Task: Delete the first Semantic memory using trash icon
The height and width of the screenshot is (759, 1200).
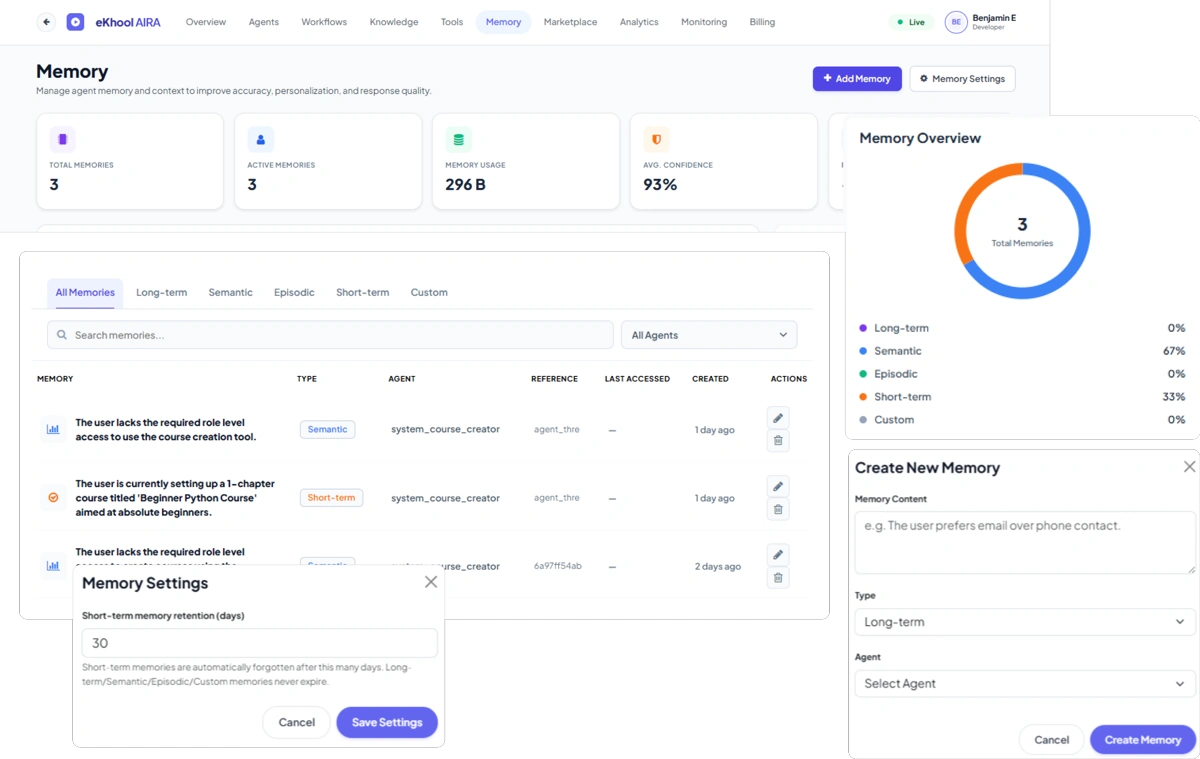Action: pyautogui.click(x=778, y=441)
